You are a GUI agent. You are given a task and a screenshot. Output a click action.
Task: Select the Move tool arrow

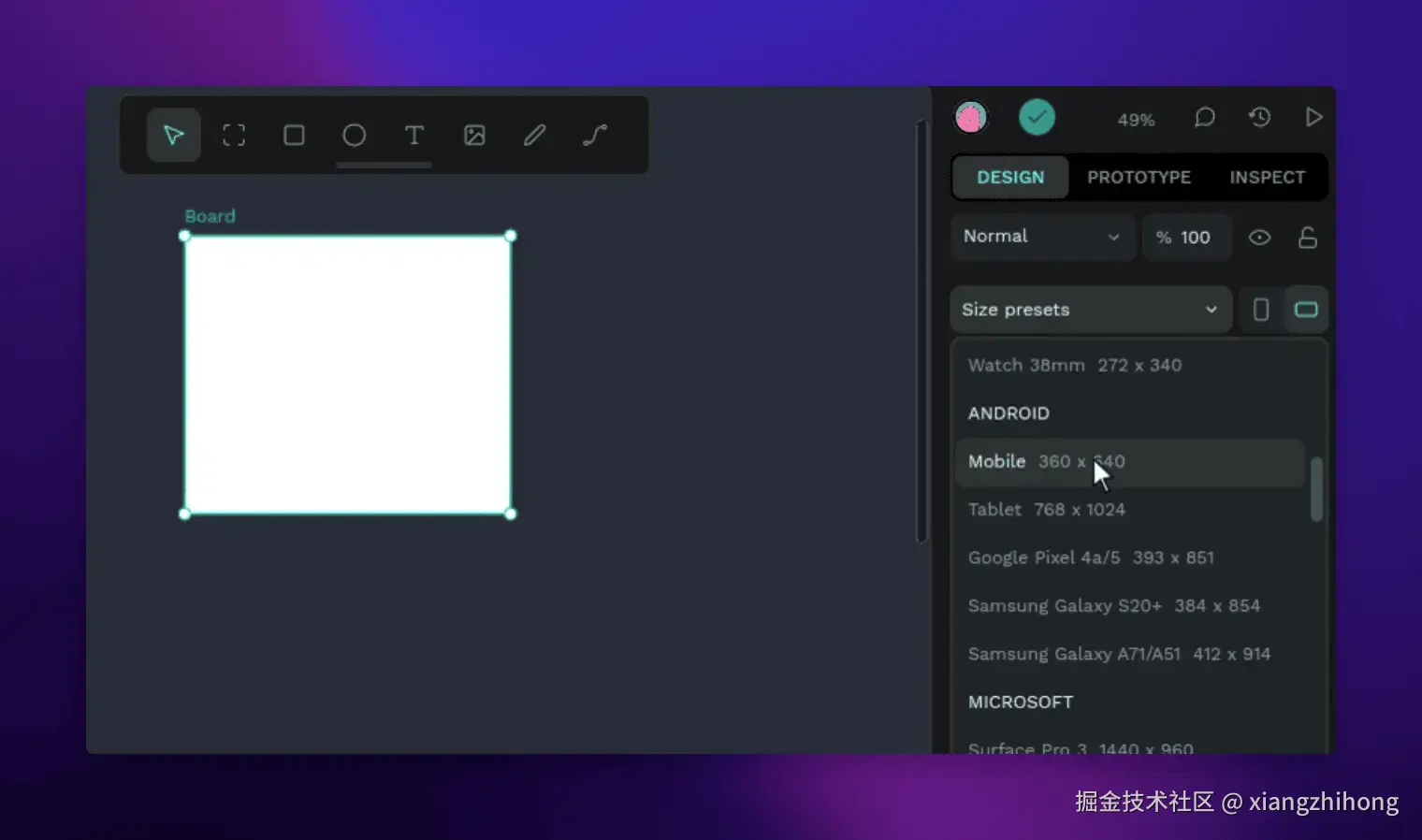pyautogui.click(x=173, y=136)
